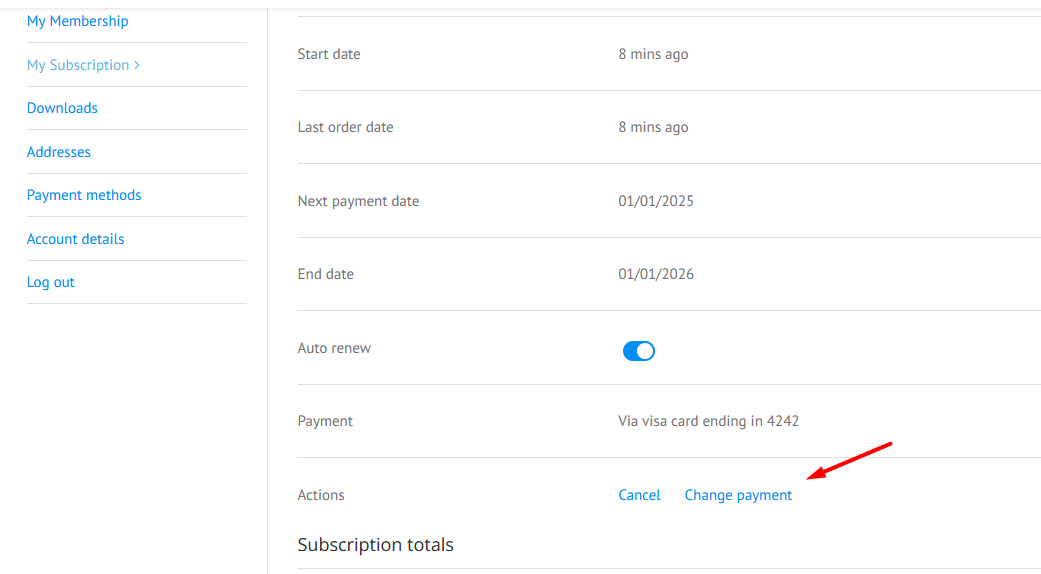Click the Actions row label

[321, 495]
